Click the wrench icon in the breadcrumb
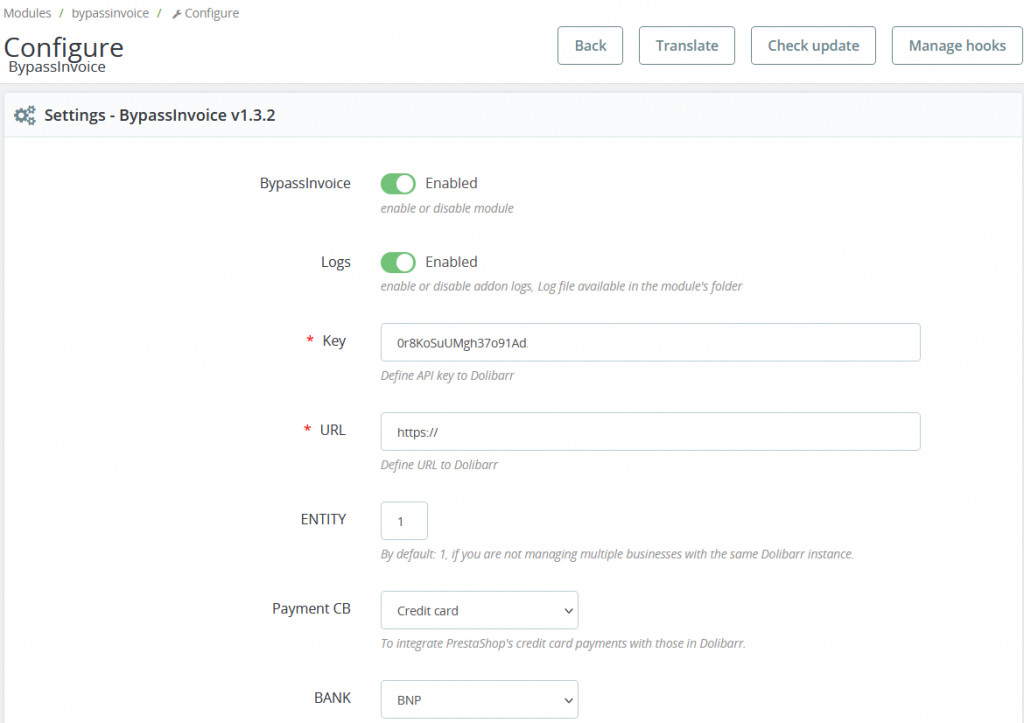1024x723 pixels. click(x=177, y=14)
